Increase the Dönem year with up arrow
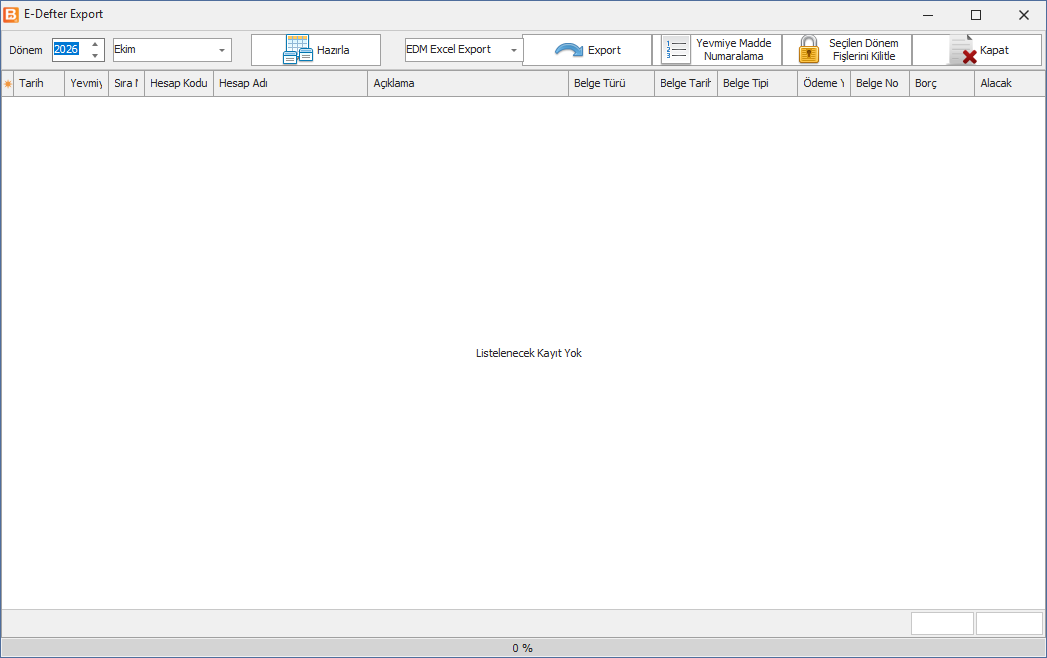1047x658 pixels. [x=95, y=44]
